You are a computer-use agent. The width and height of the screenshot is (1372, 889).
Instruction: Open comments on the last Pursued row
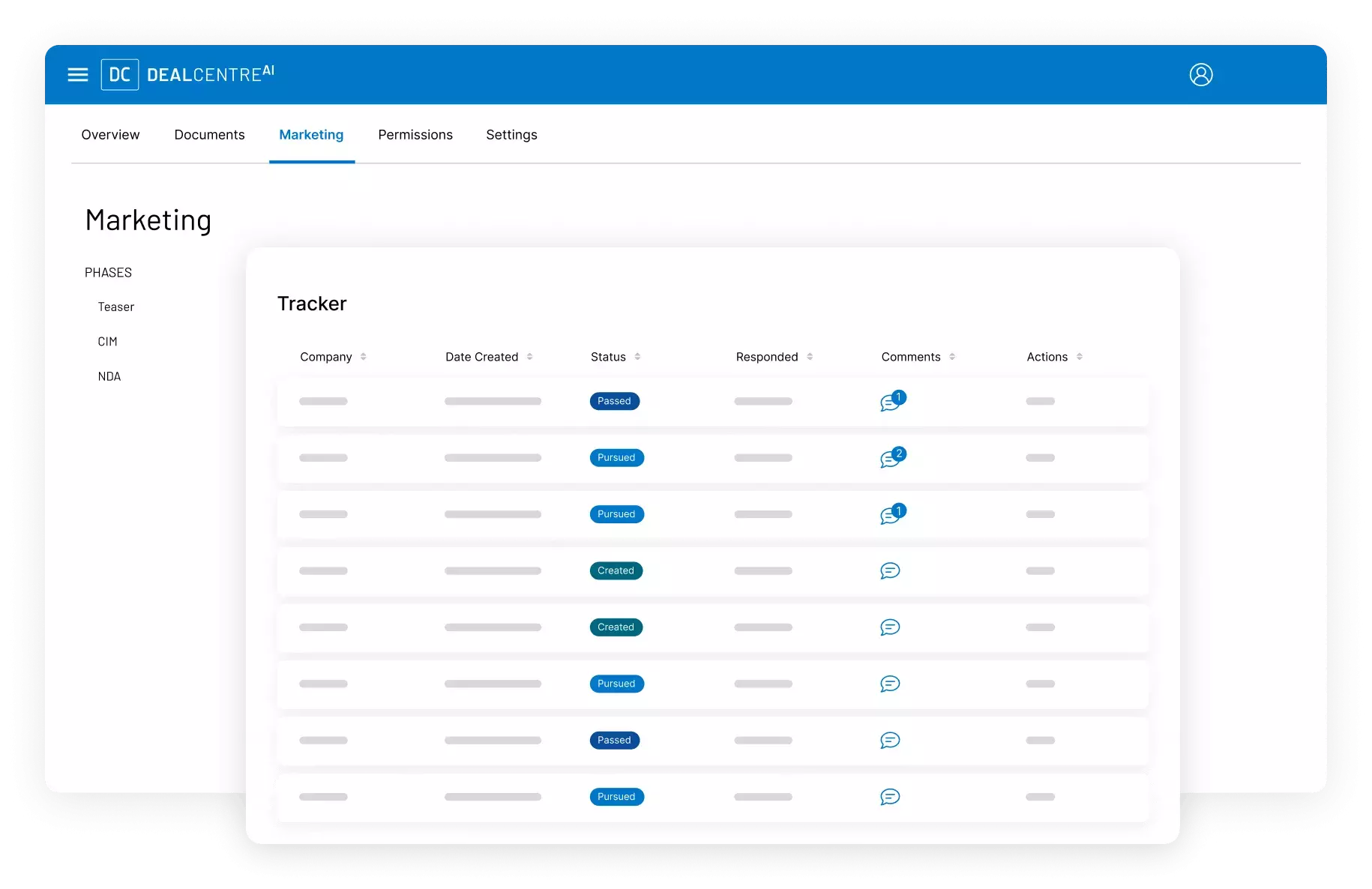pyautogui.click(x=890, y=797)
